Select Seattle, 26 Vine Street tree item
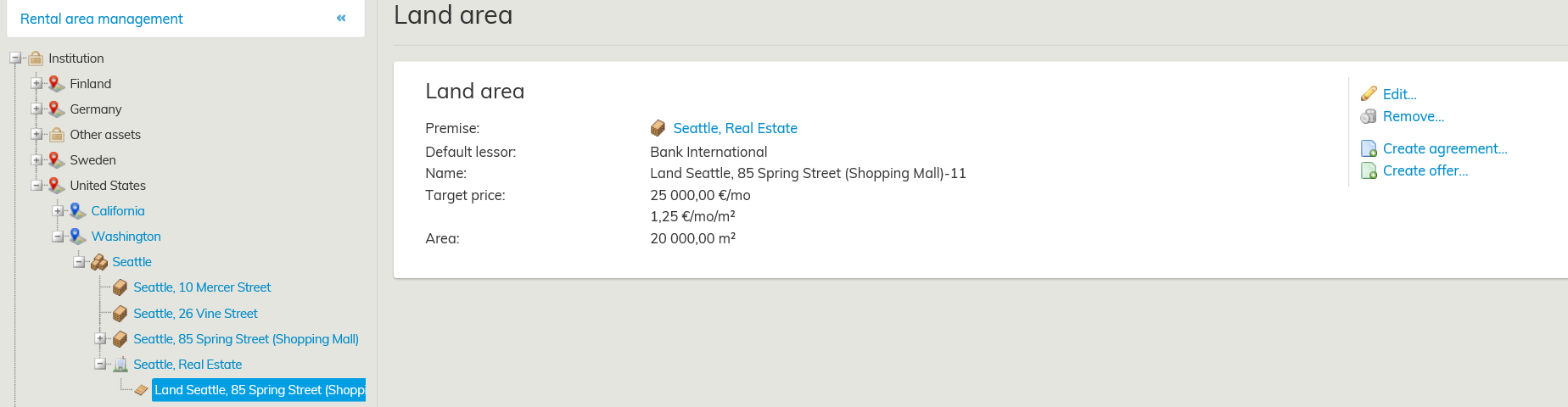Image resolution: width=1568 pixels, height=407 pixels. pos(195,314)
